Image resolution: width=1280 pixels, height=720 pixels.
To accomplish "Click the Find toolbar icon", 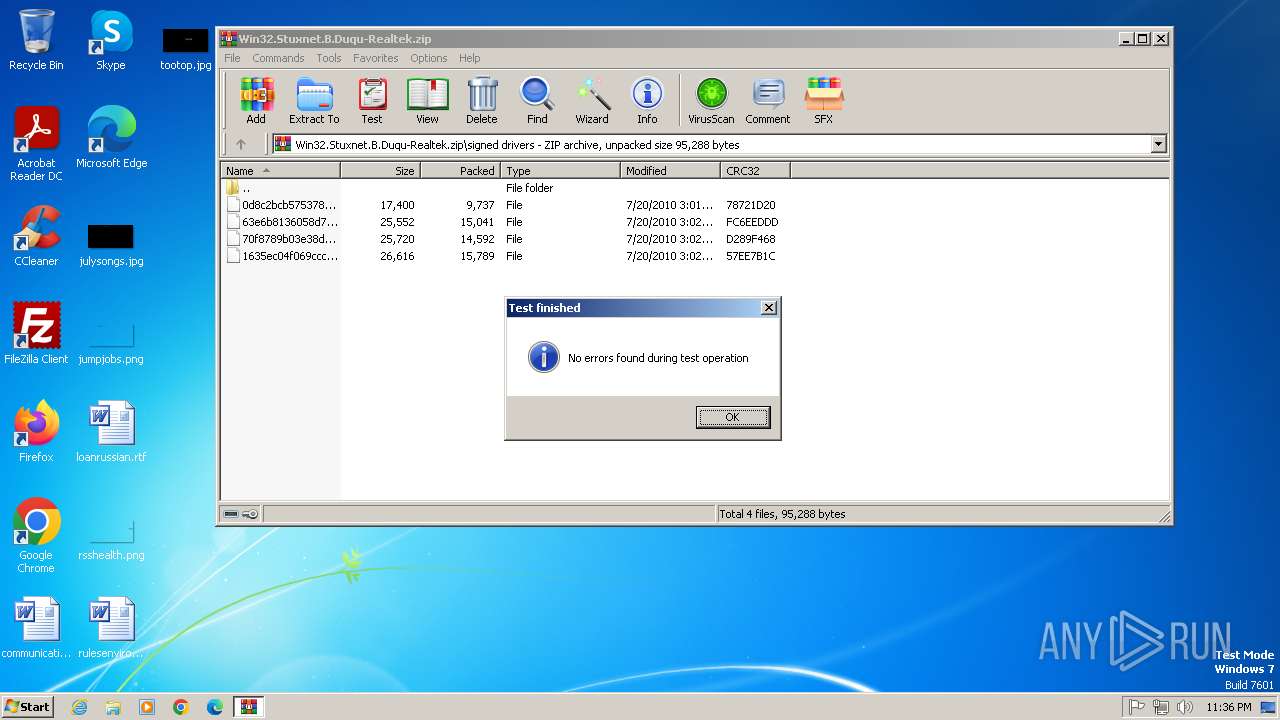I will tap(537, 101).
